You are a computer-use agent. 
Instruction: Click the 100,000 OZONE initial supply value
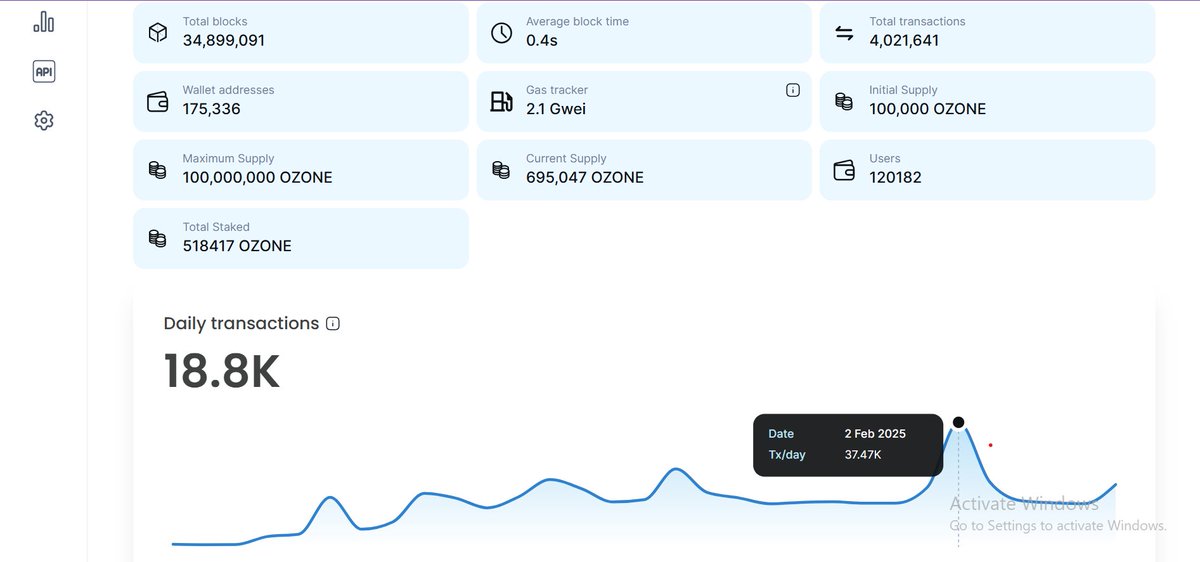[927, 109]
